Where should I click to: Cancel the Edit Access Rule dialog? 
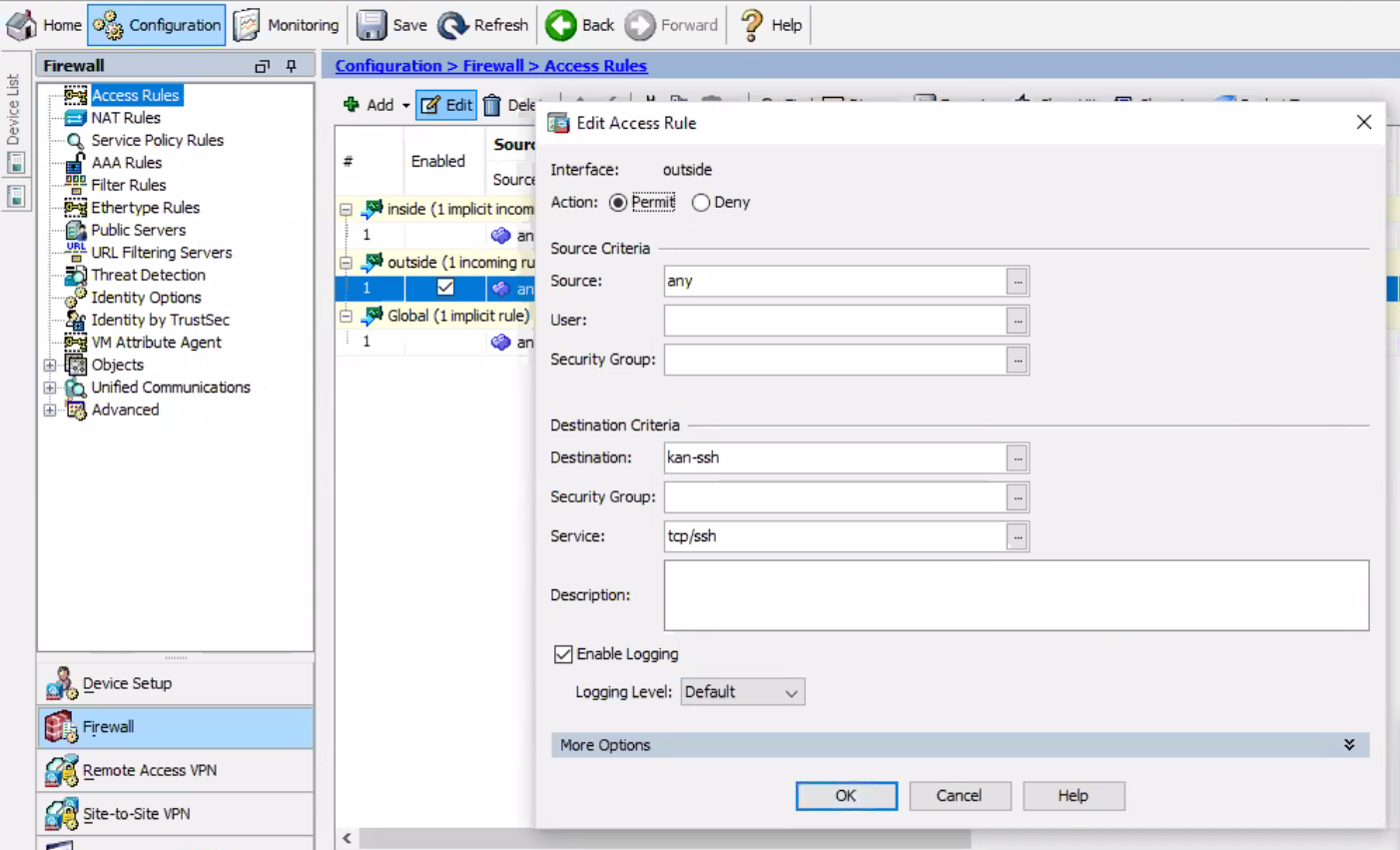point(959,796)
